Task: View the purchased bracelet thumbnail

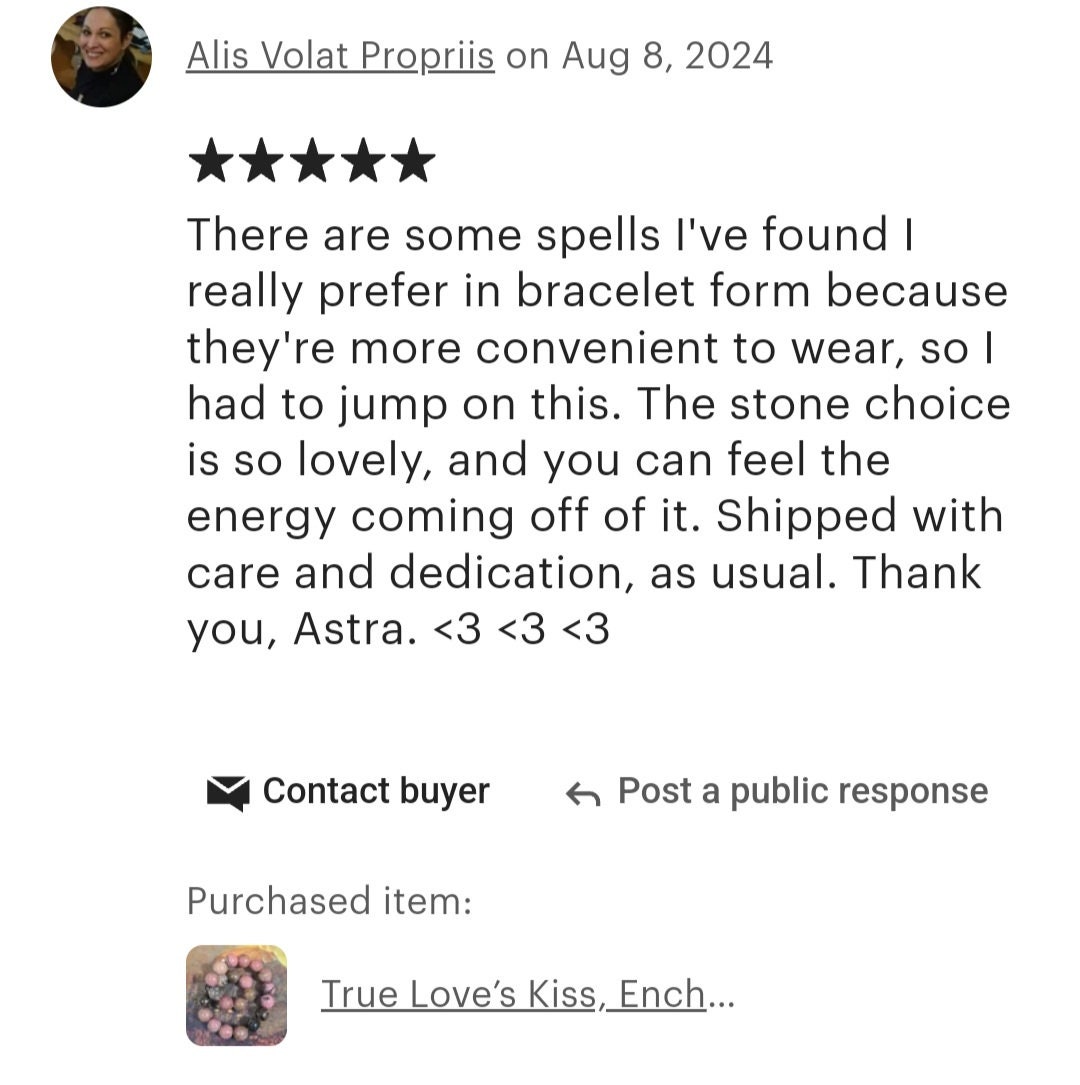Action: [237, 995]
